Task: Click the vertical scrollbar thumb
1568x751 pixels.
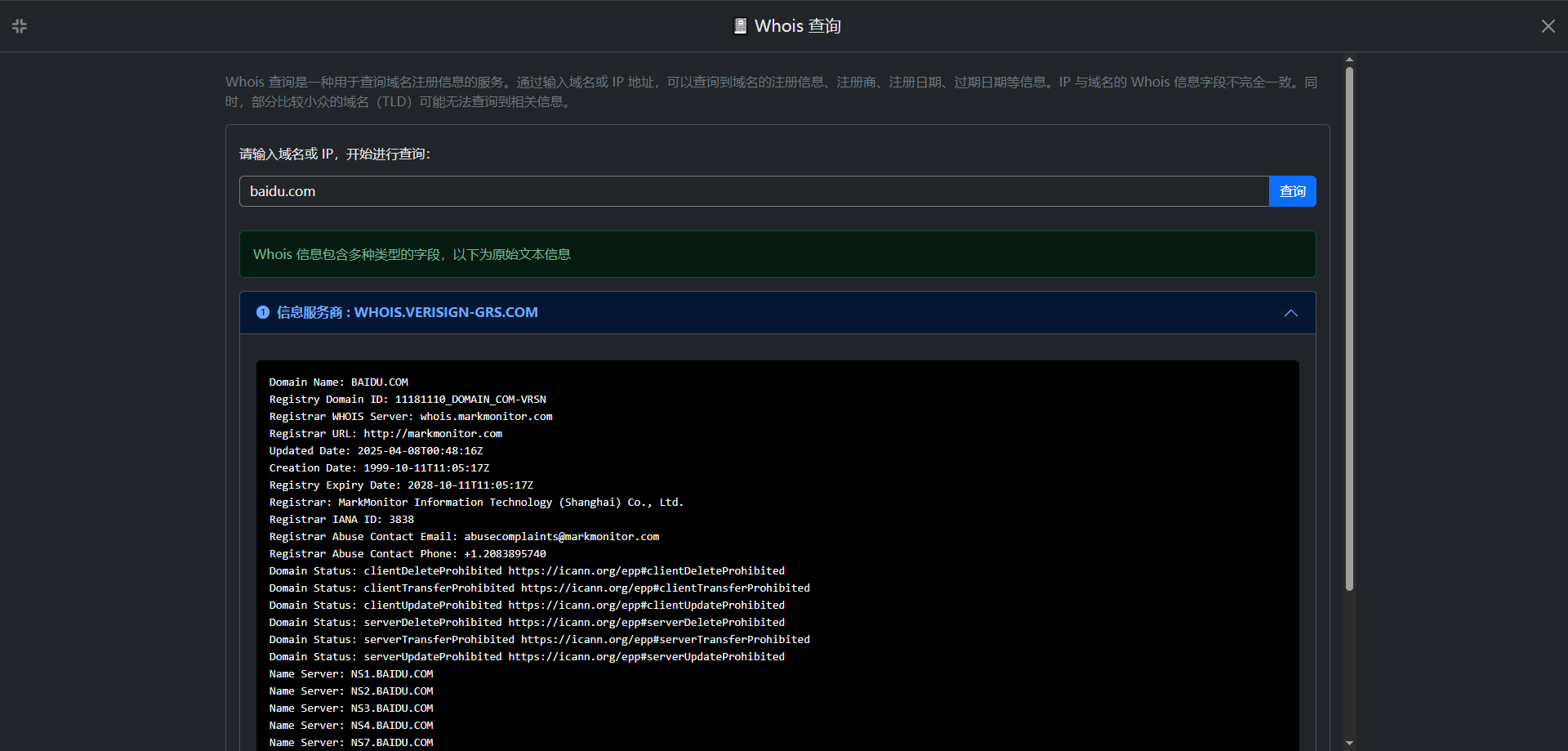Action: point(1349,327)
